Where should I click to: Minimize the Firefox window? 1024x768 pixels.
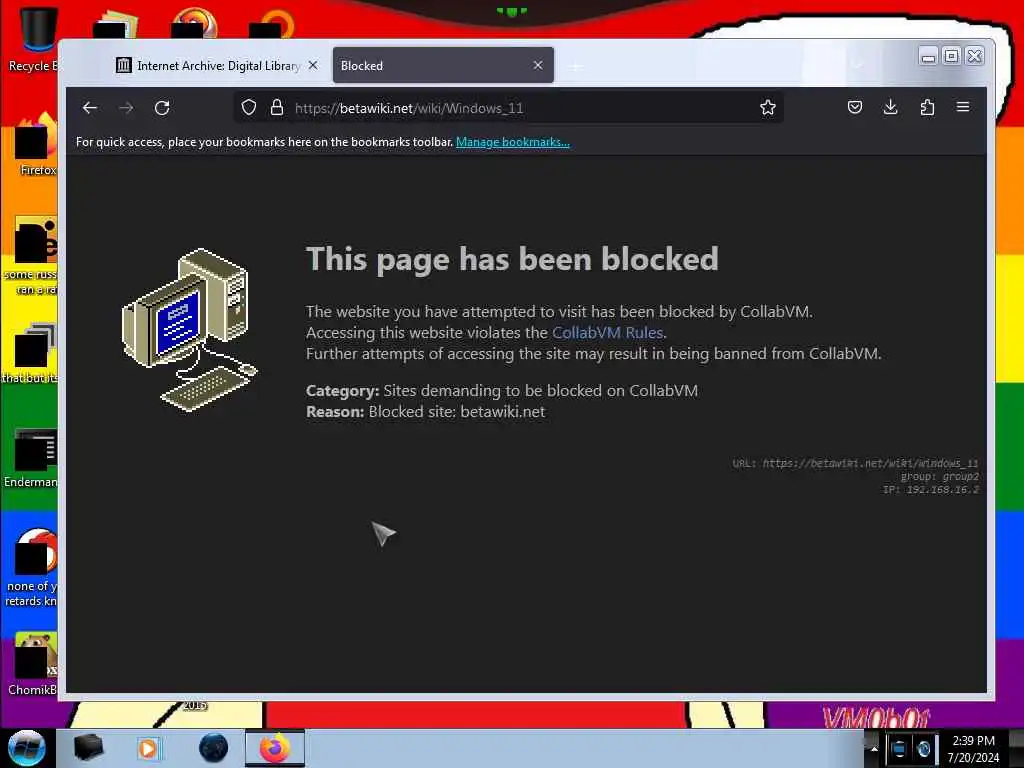[x=928, y=56]
